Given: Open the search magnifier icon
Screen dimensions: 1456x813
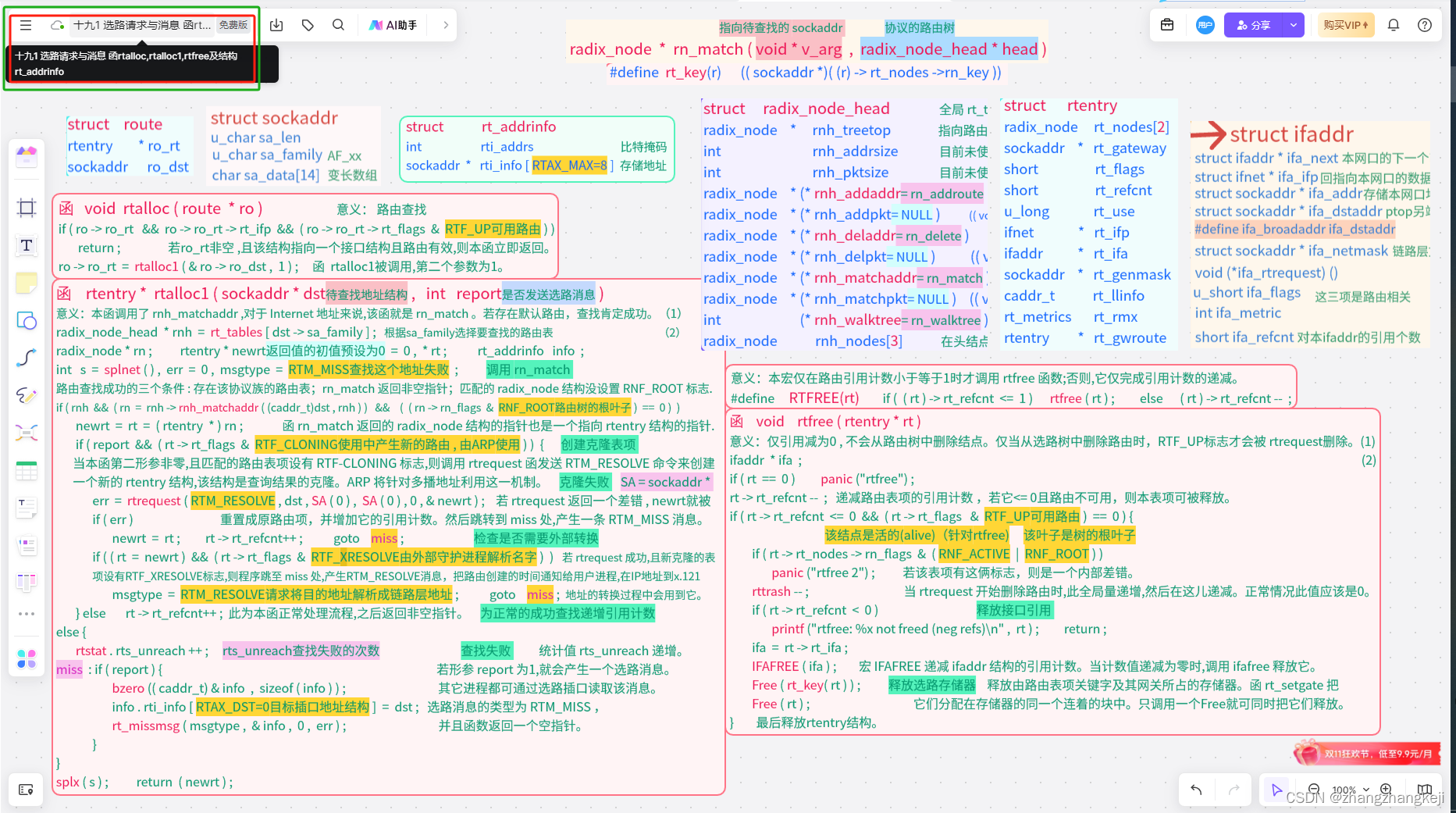Looking at the screenshot, I should (x=338, y=25).
